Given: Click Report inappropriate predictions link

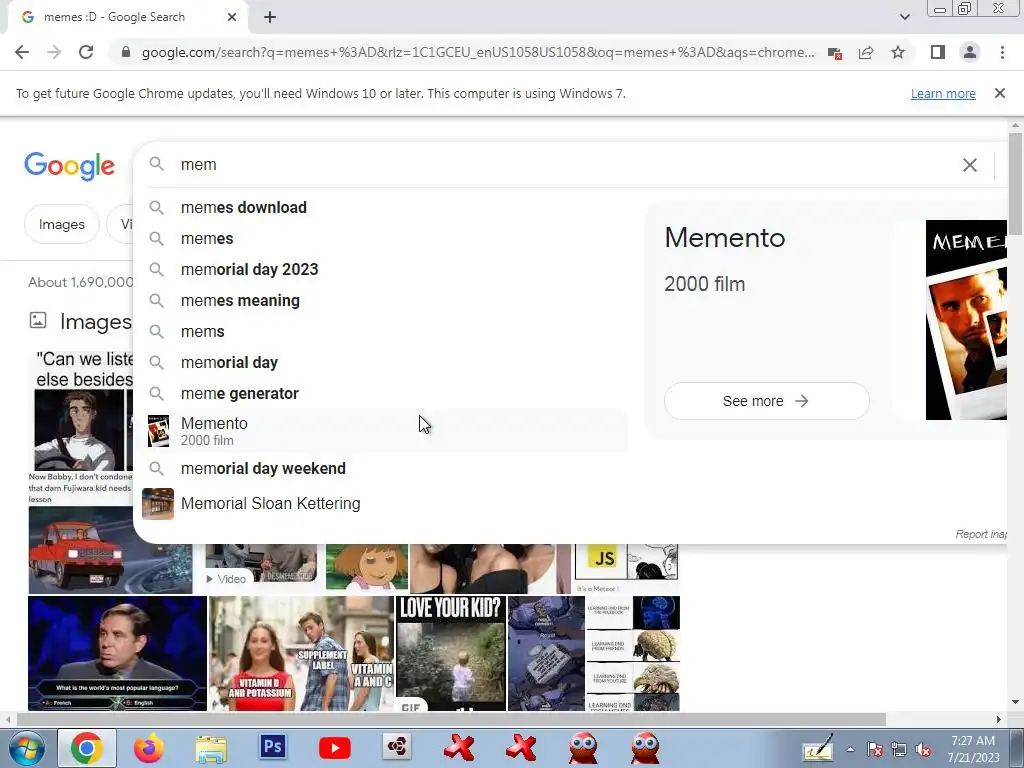Looking at the screenshot, I should click(981, 534).
